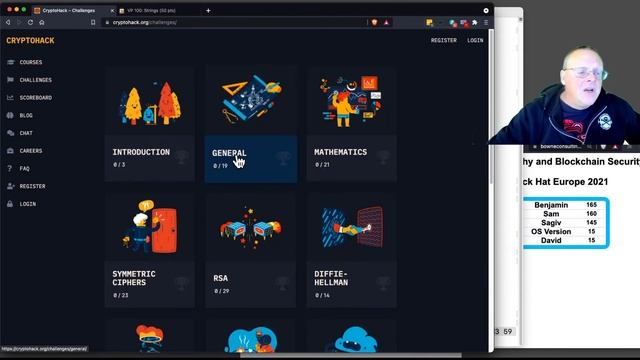Open the browser hamburger menu
The width and height of the screenshot is (640, 360).
[486, 23]
